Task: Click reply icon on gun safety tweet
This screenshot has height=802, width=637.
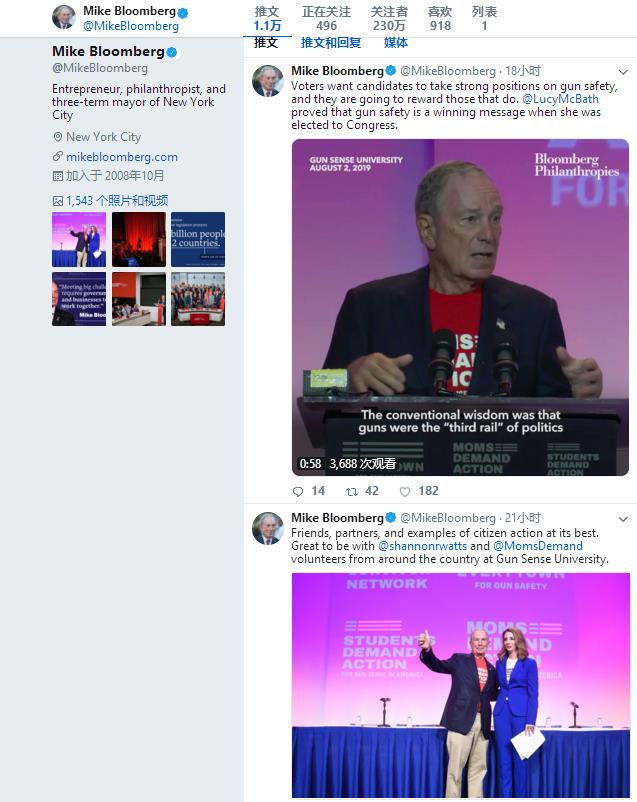Action: [x=298, y=492]
